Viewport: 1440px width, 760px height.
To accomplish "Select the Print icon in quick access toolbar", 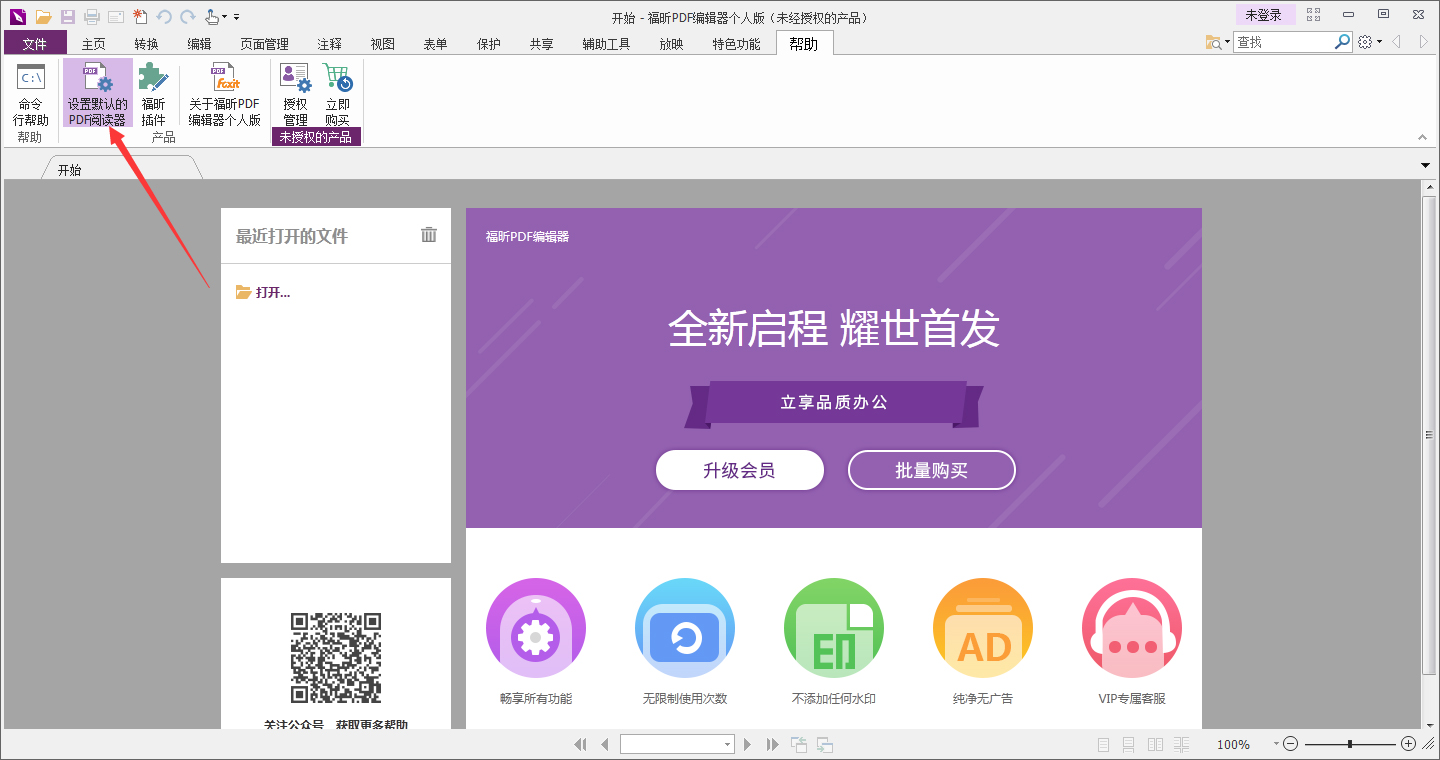I will pos(90,16).
